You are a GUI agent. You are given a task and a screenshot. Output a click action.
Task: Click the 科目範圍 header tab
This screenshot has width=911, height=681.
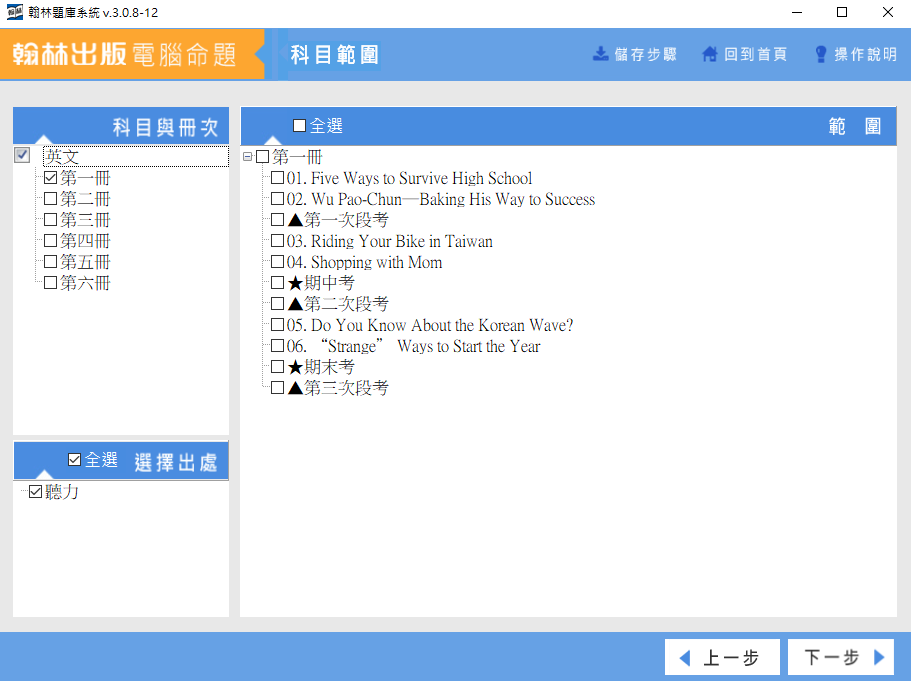pos(334,54)
